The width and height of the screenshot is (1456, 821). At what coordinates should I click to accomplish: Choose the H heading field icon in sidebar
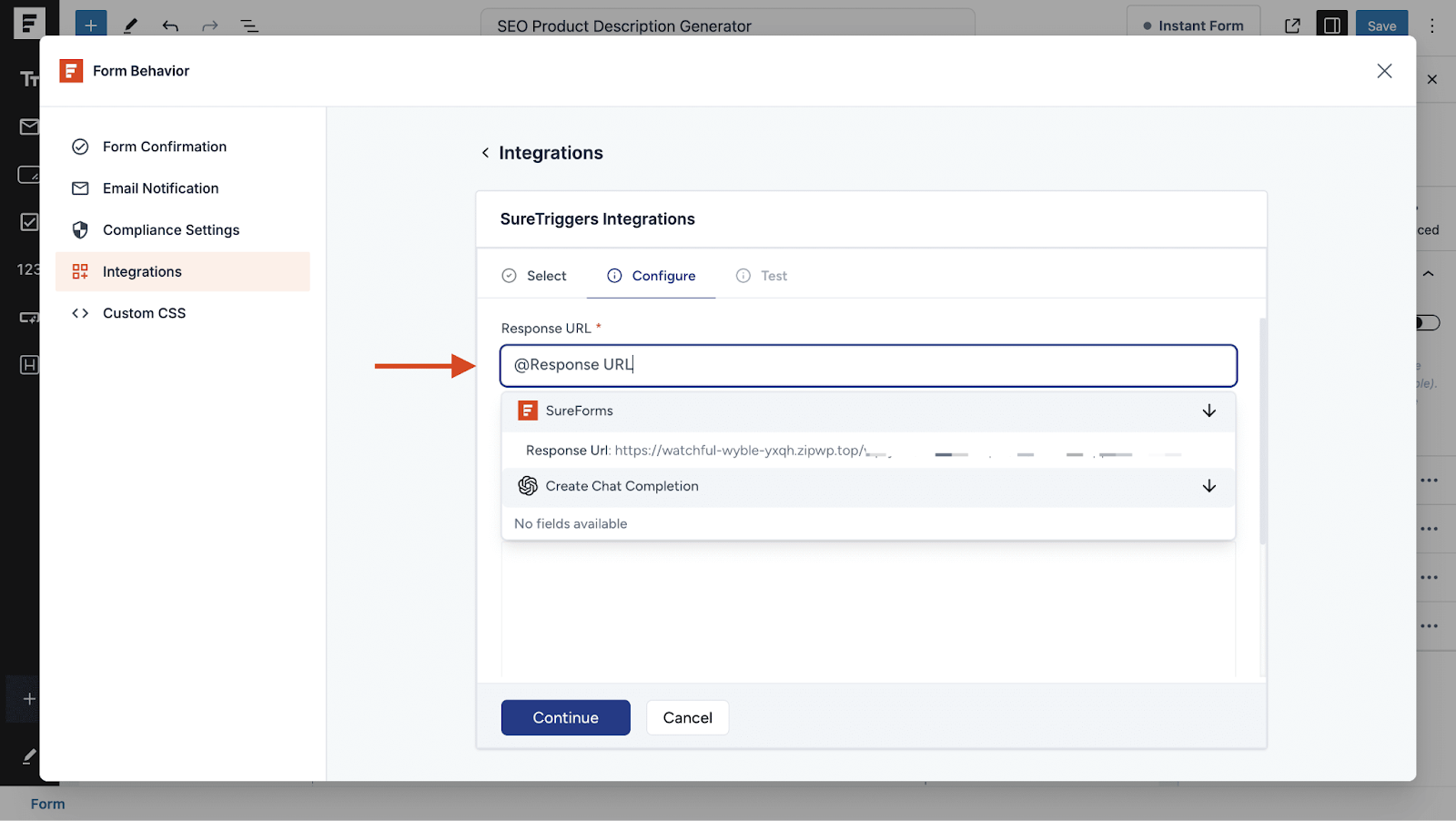[x=29, y=364]
